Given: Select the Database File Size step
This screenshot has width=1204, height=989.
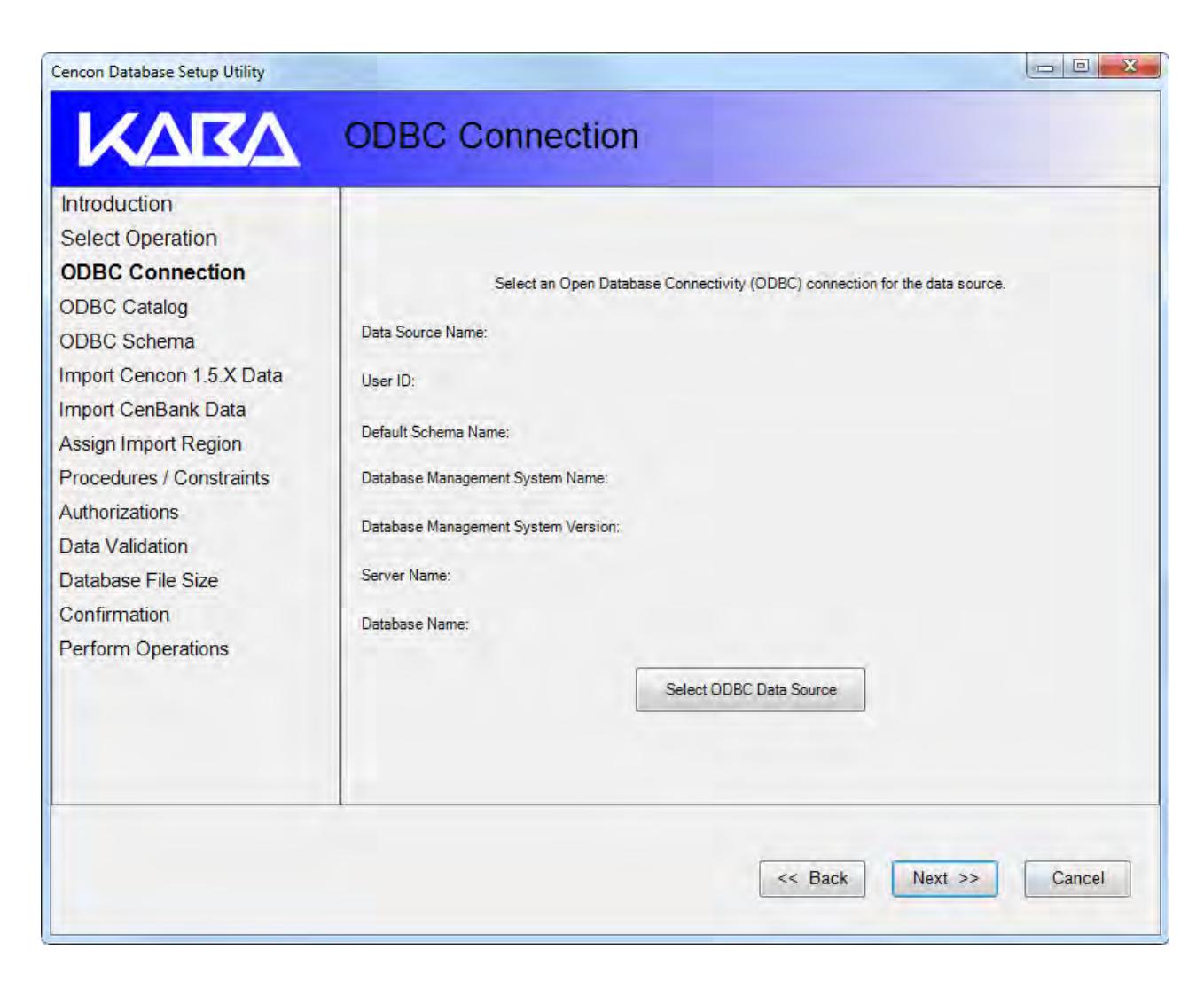Looking at the screenshot, I should pos(138,580).
